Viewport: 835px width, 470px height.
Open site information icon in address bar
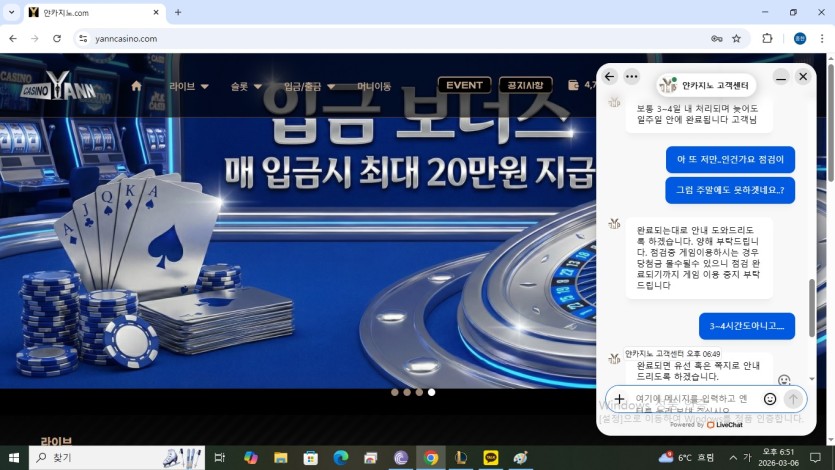click(83, 38)
